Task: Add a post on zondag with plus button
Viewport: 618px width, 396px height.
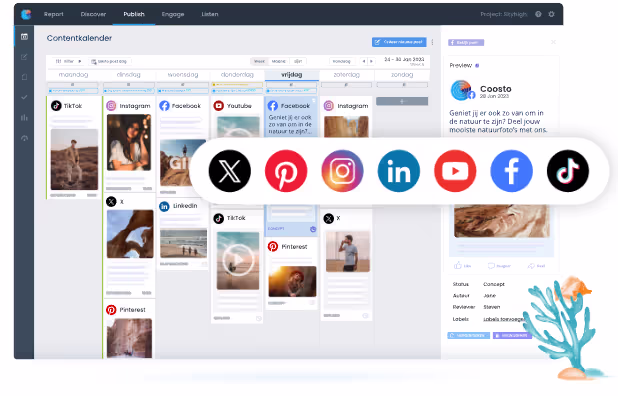Action: (402, 101)
